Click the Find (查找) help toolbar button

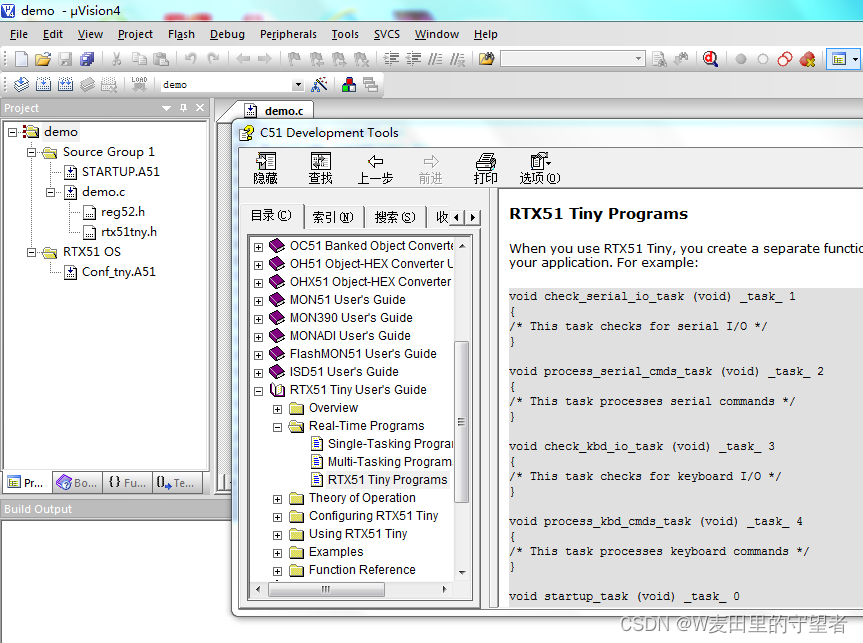(320, 168)
